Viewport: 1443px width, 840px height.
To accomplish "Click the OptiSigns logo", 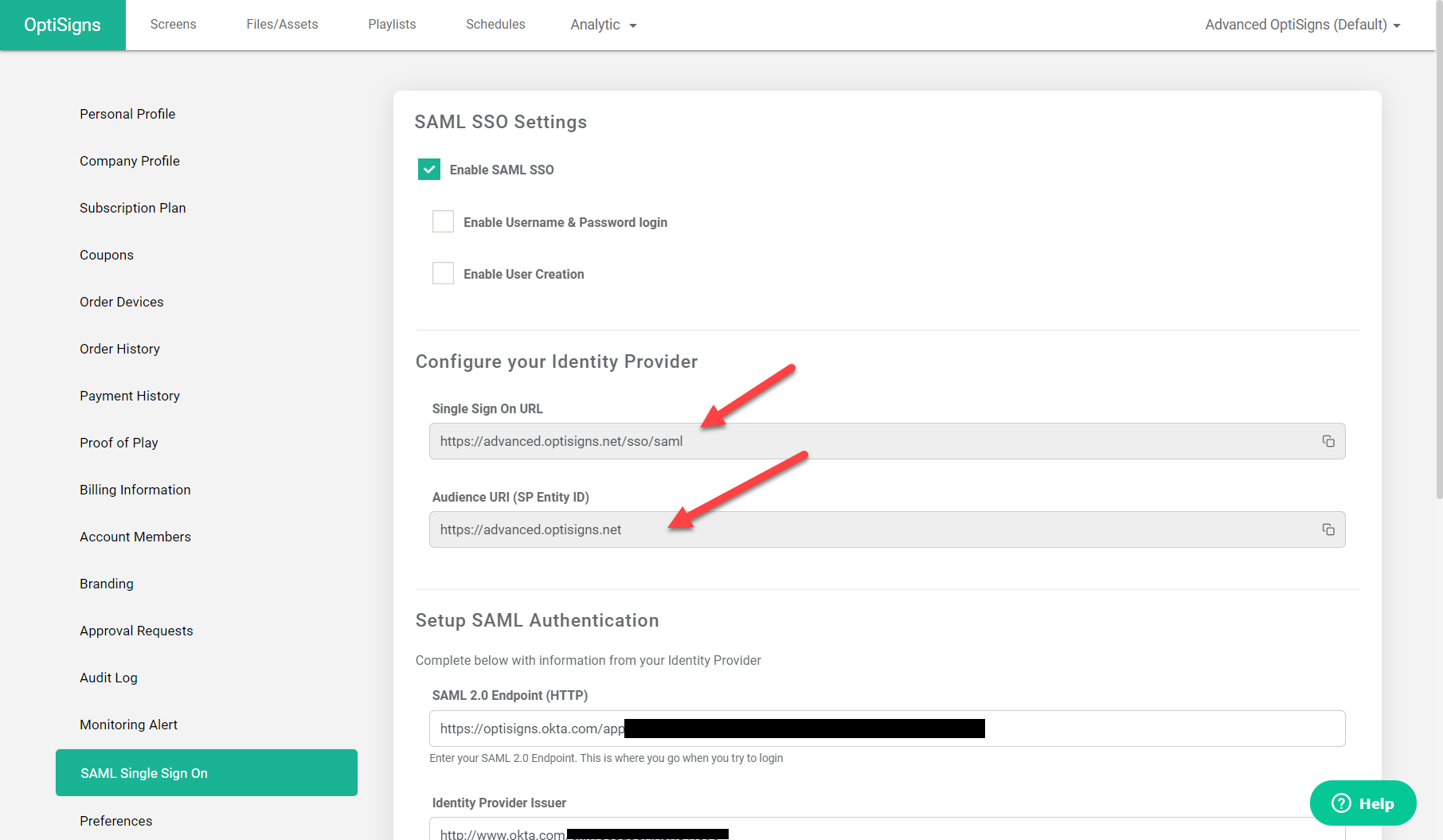I will point(62,25).
